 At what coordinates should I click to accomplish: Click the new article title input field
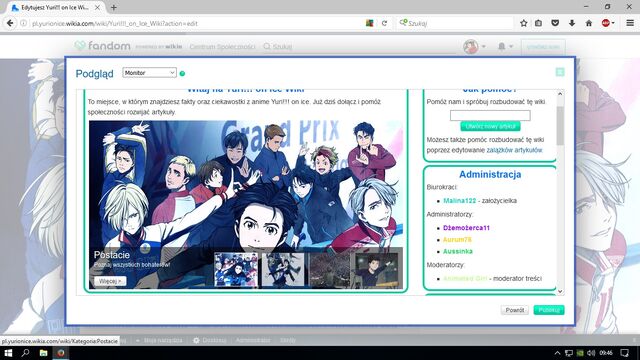tap(490, 116)
